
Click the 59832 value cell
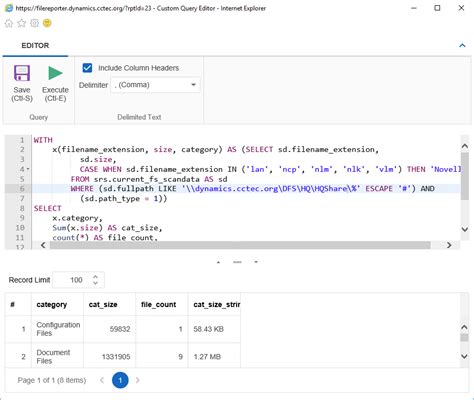coord(110,329)
